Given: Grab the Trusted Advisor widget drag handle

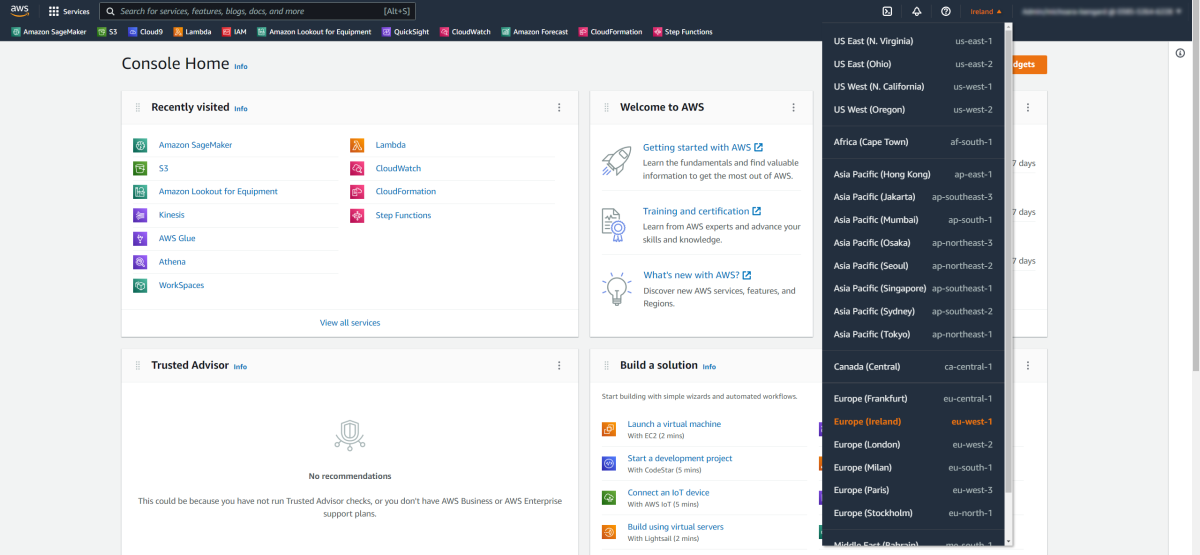Looking at the screenshot, I should pyautogui.click(x=138, y=366).
